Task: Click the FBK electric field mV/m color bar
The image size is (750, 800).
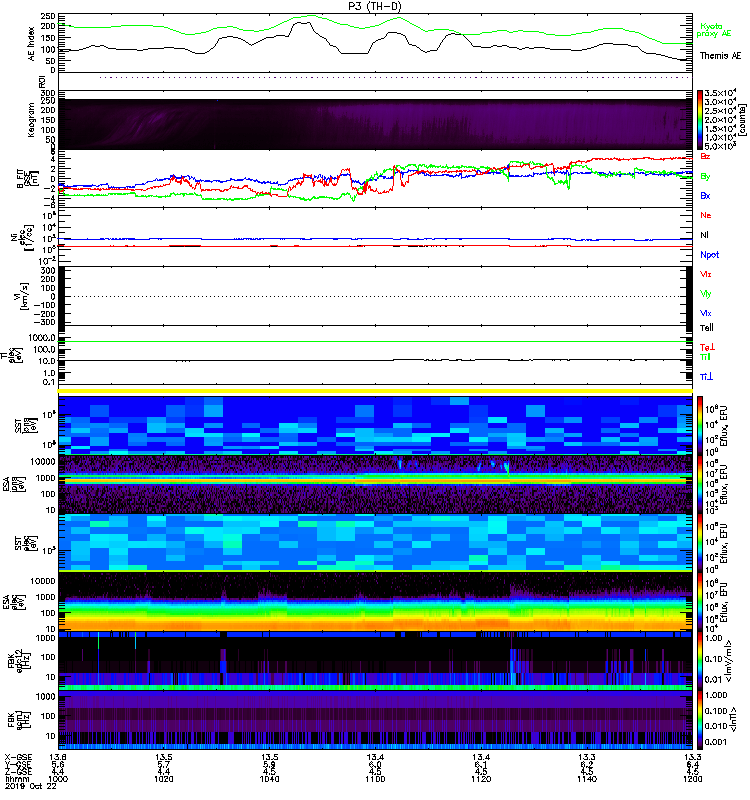Action: [700, 661]
